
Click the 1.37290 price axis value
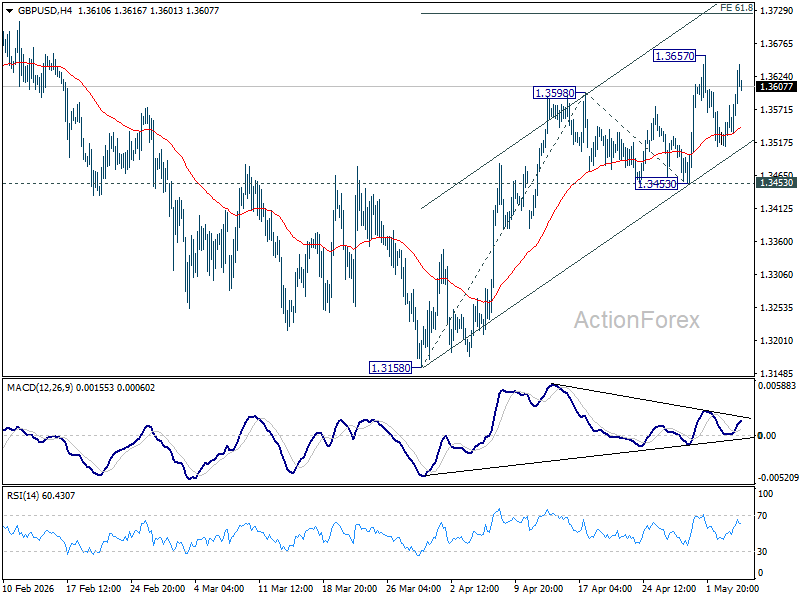tap(776, 11)
